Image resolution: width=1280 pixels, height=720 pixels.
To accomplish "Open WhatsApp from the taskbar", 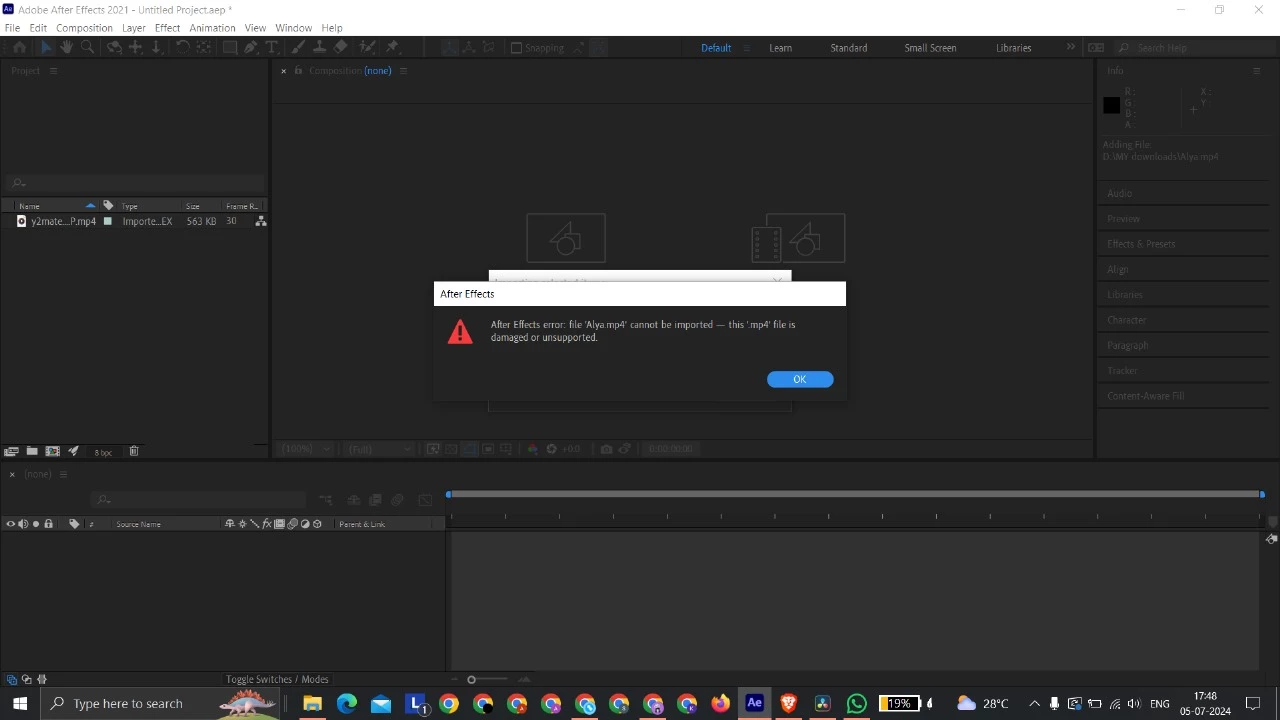I will coord(856,703).
